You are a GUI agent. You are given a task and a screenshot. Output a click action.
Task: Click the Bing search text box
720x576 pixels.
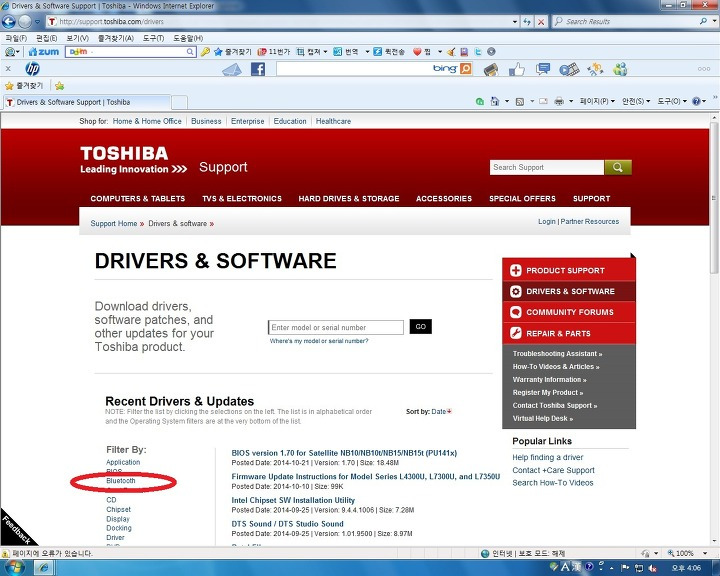354,69
